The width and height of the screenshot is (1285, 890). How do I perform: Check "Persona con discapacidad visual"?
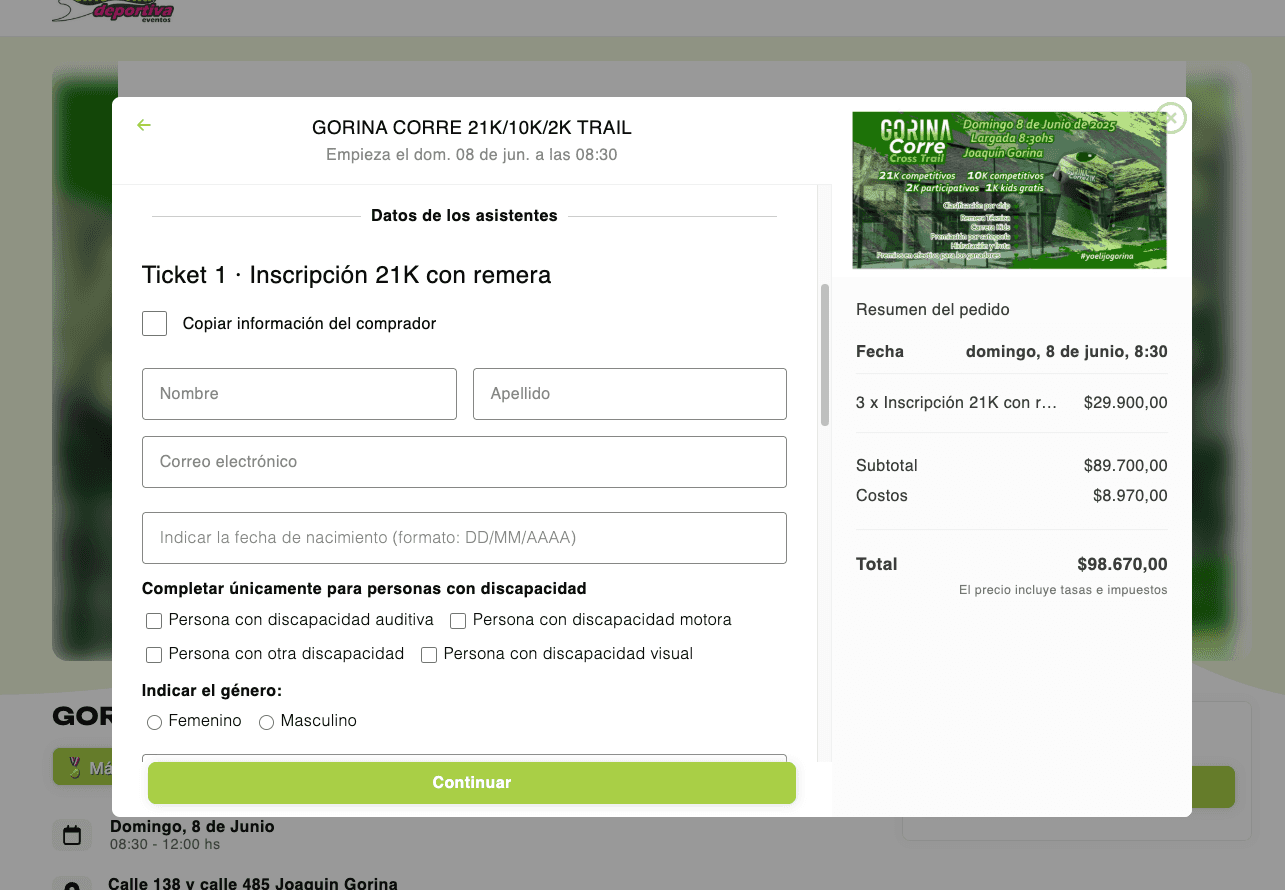(429, 654)
